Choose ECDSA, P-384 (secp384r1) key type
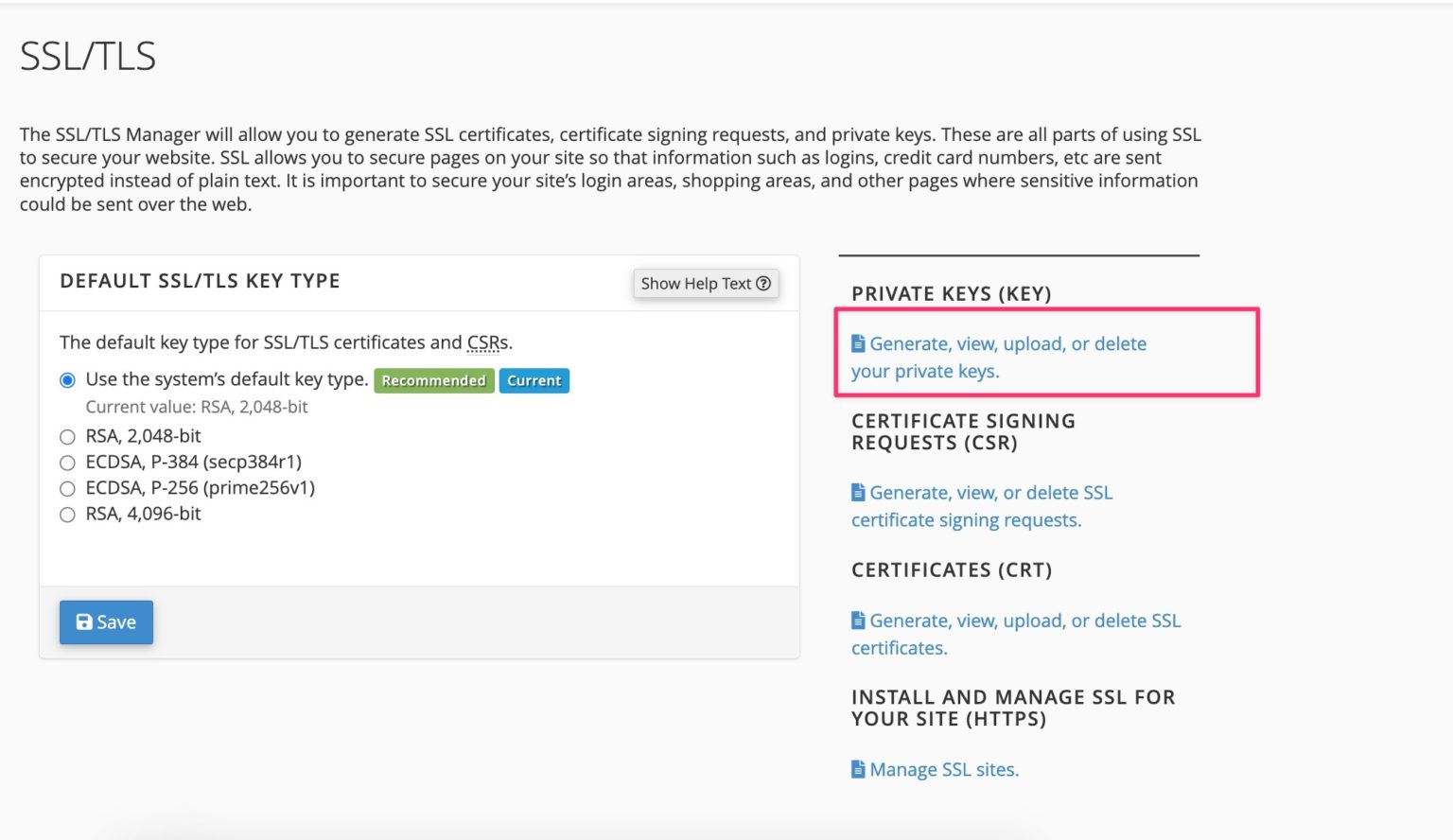The width and height of the screenshot is (1453, 840). pos(67,463)
